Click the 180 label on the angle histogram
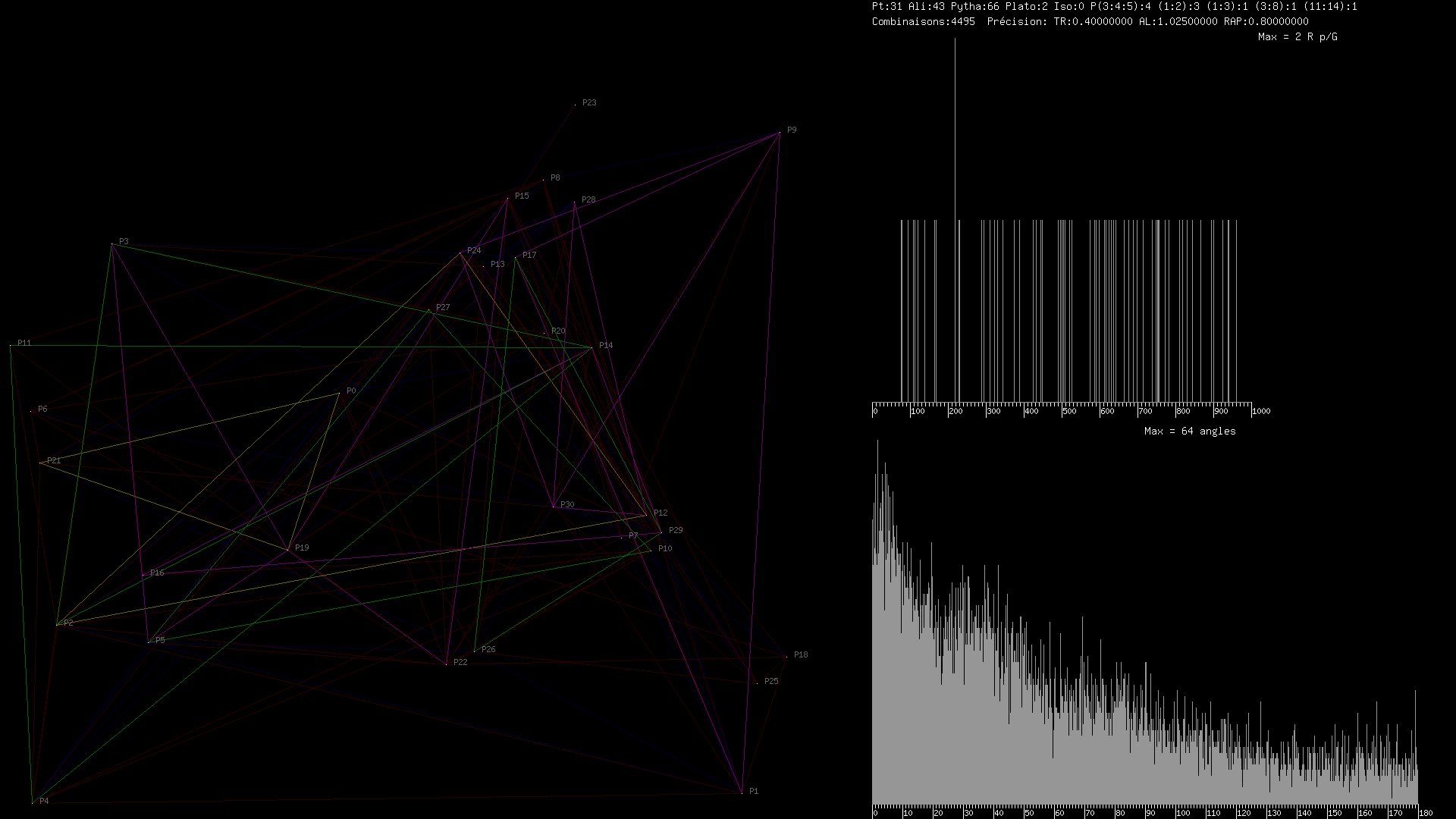This screenshot has height=819, width=1456. click(x=1425, y=813)
